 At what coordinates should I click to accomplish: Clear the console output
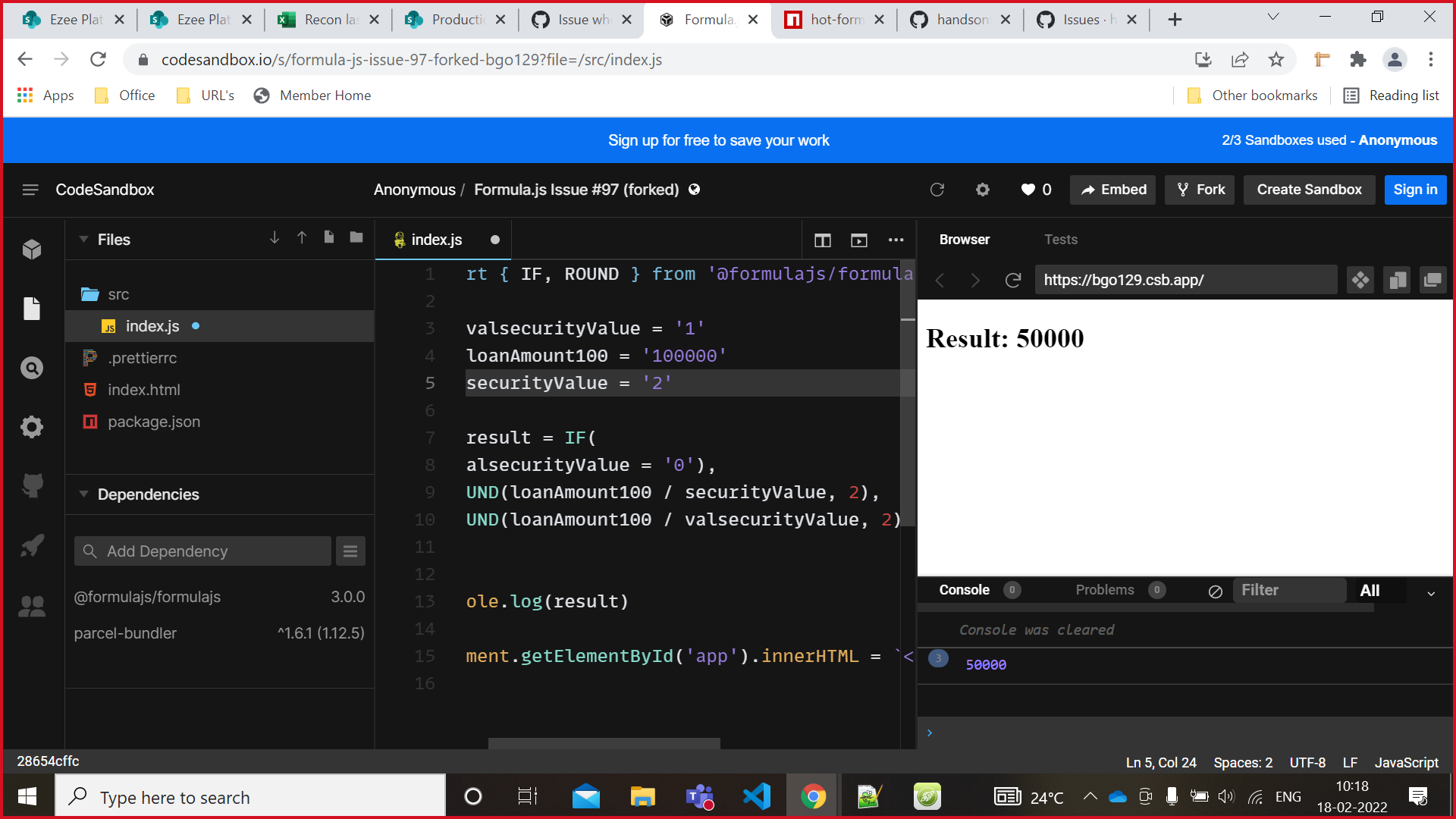pos(1215,591)
